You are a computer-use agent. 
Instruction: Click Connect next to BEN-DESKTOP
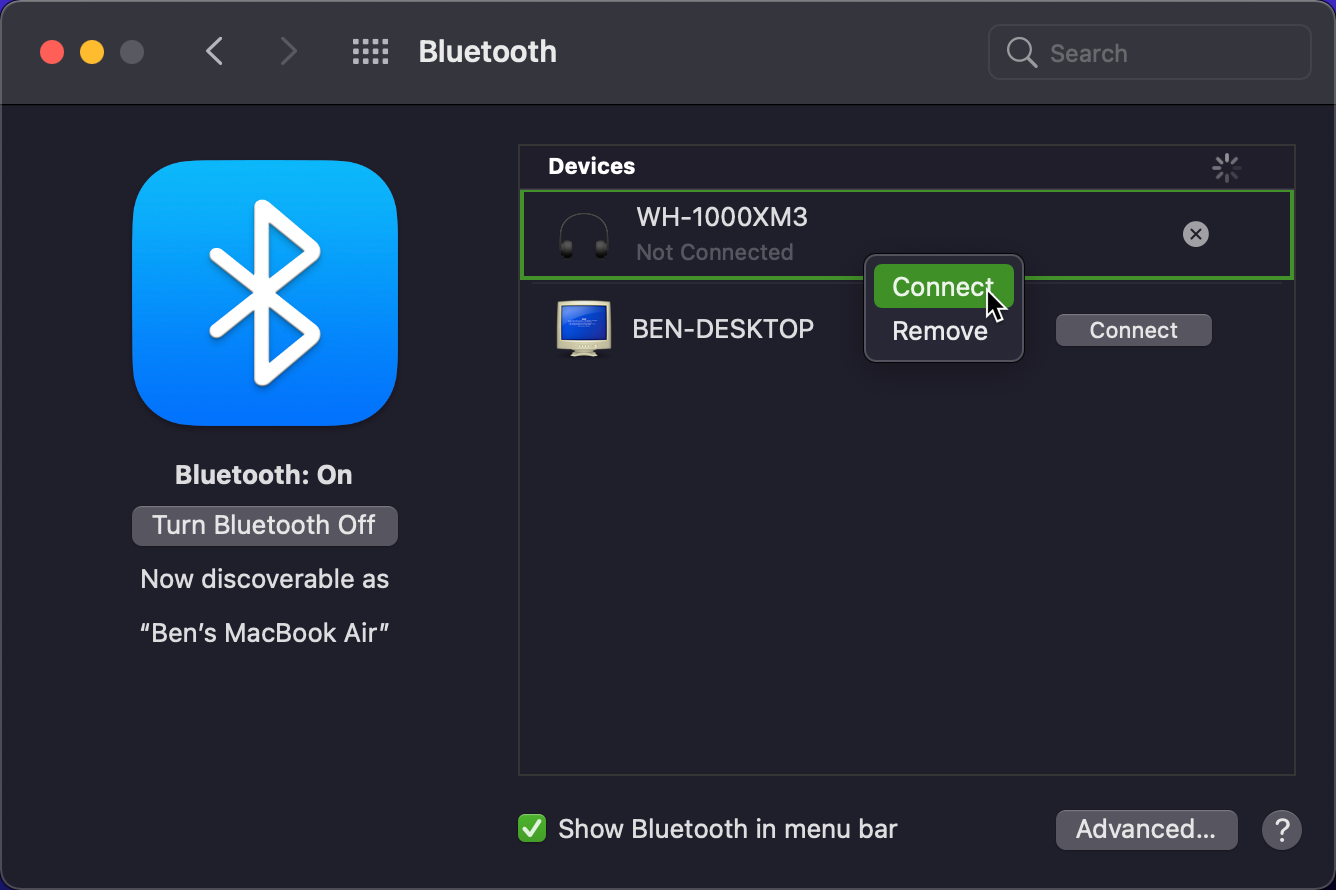click(1133, 330)
